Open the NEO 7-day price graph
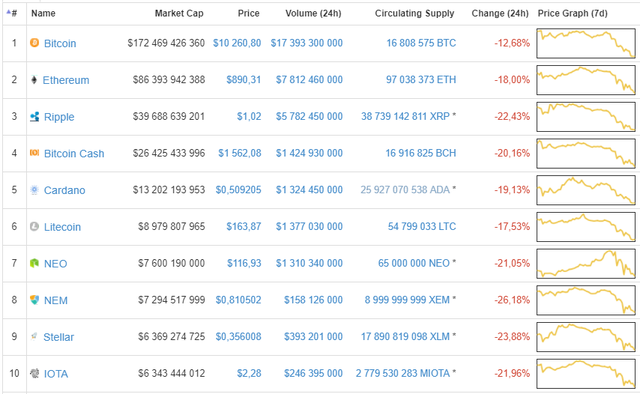Screen dimensions: 640x394 point(586,263)
